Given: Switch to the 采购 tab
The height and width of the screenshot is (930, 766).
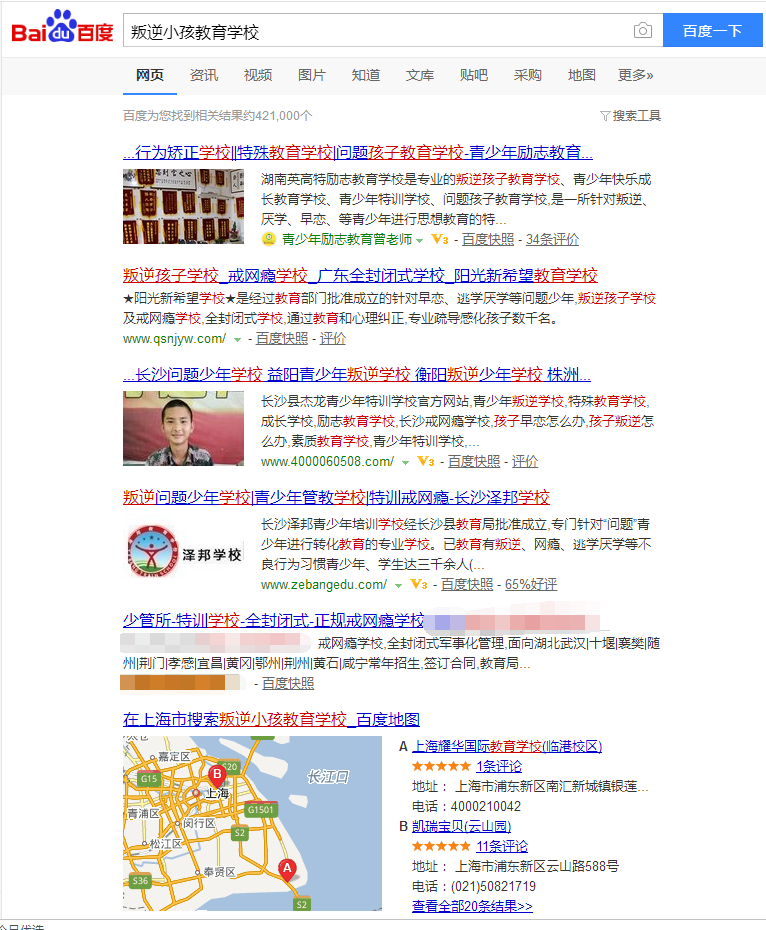Looking at the screenshot, I should click(527, 75).
